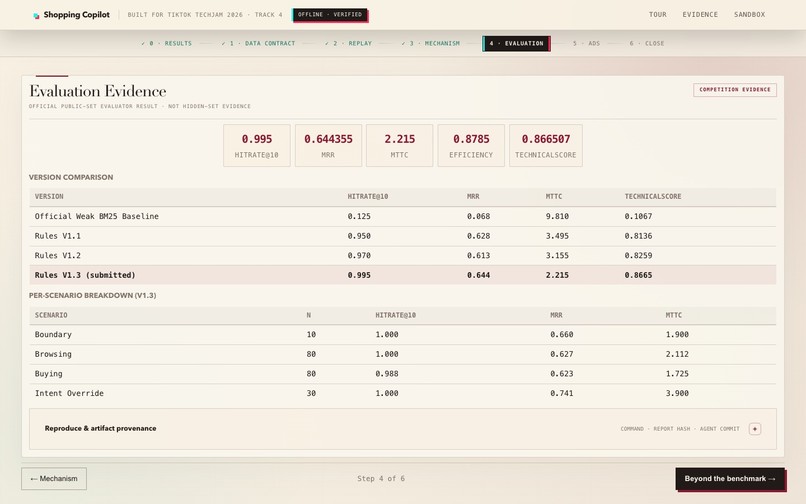Screen dimensions: 806x504
Task: Go to step 1 Data Contract
Action: coord(258,43)
